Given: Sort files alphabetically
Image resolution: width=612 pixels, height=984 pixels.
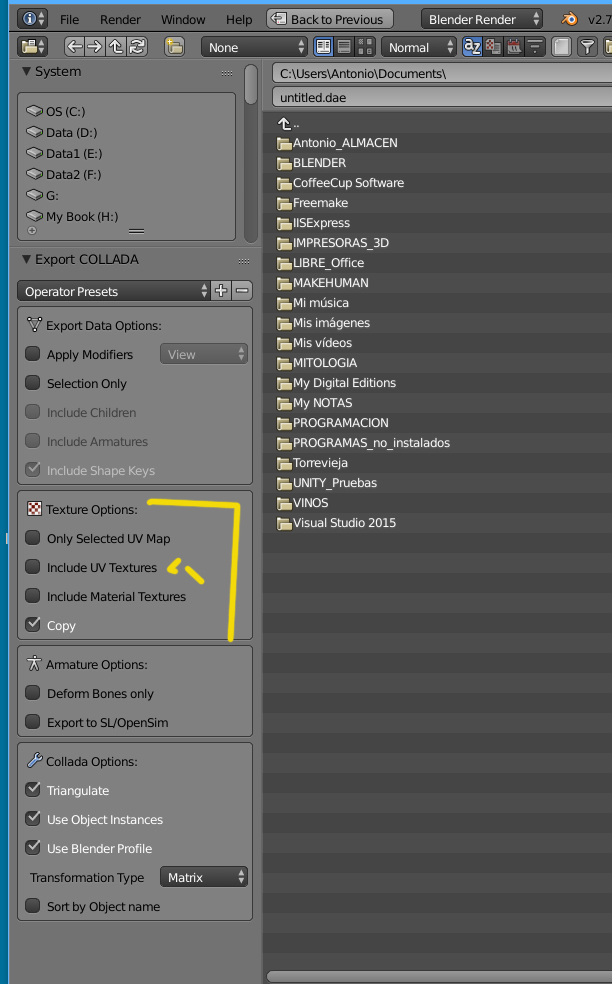Looking at the screenshot, I should pyautogui.click(x=472, y=46).
